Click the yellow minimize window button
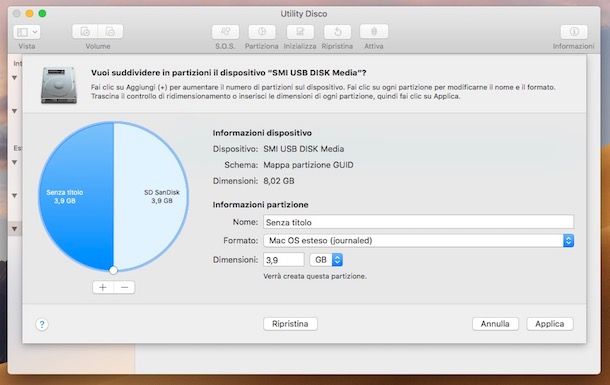This screenshot has width=610, height=385. point(29,14)
